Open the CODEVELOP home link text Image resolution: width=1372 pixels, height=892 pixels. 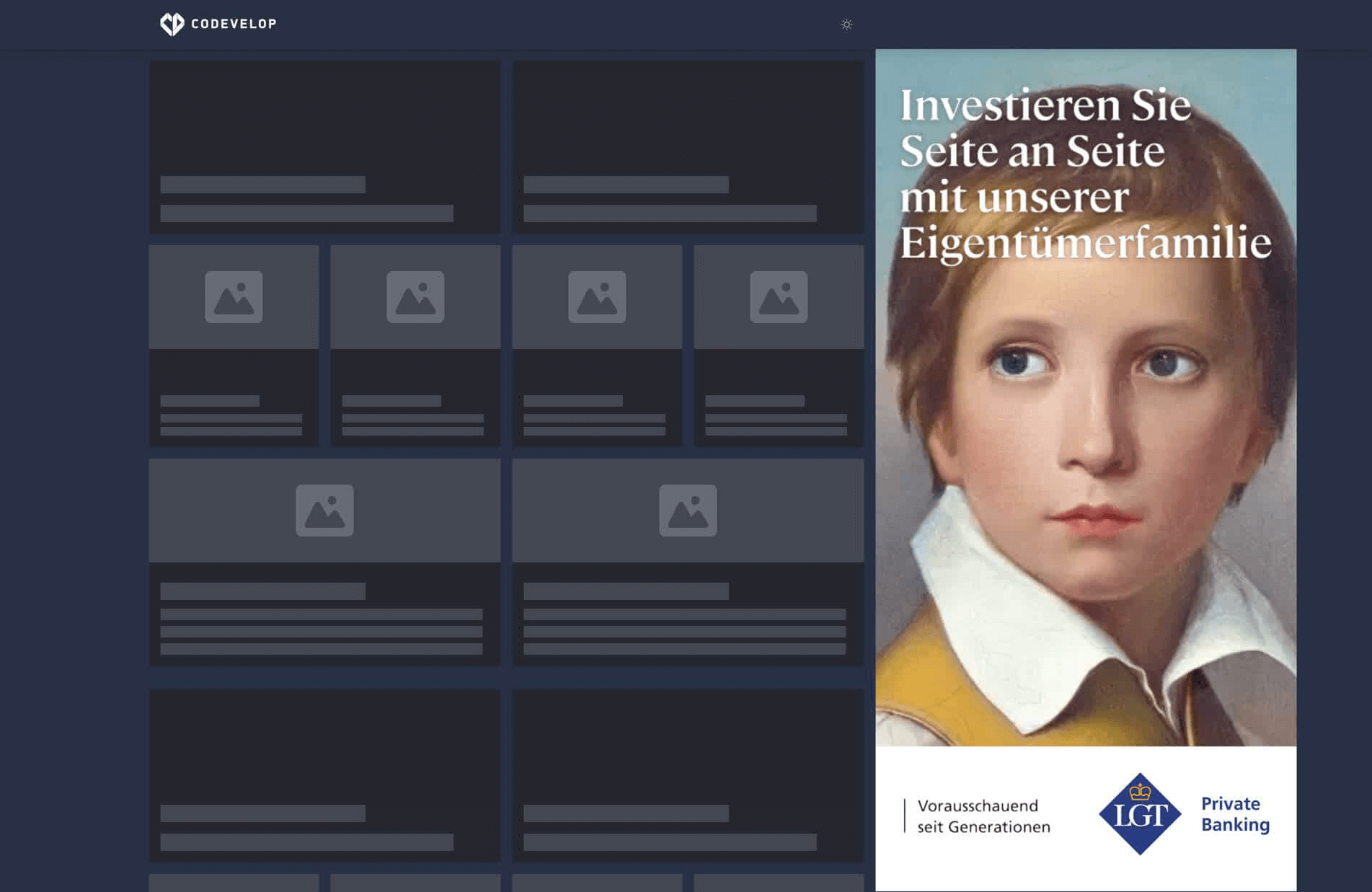234,24
